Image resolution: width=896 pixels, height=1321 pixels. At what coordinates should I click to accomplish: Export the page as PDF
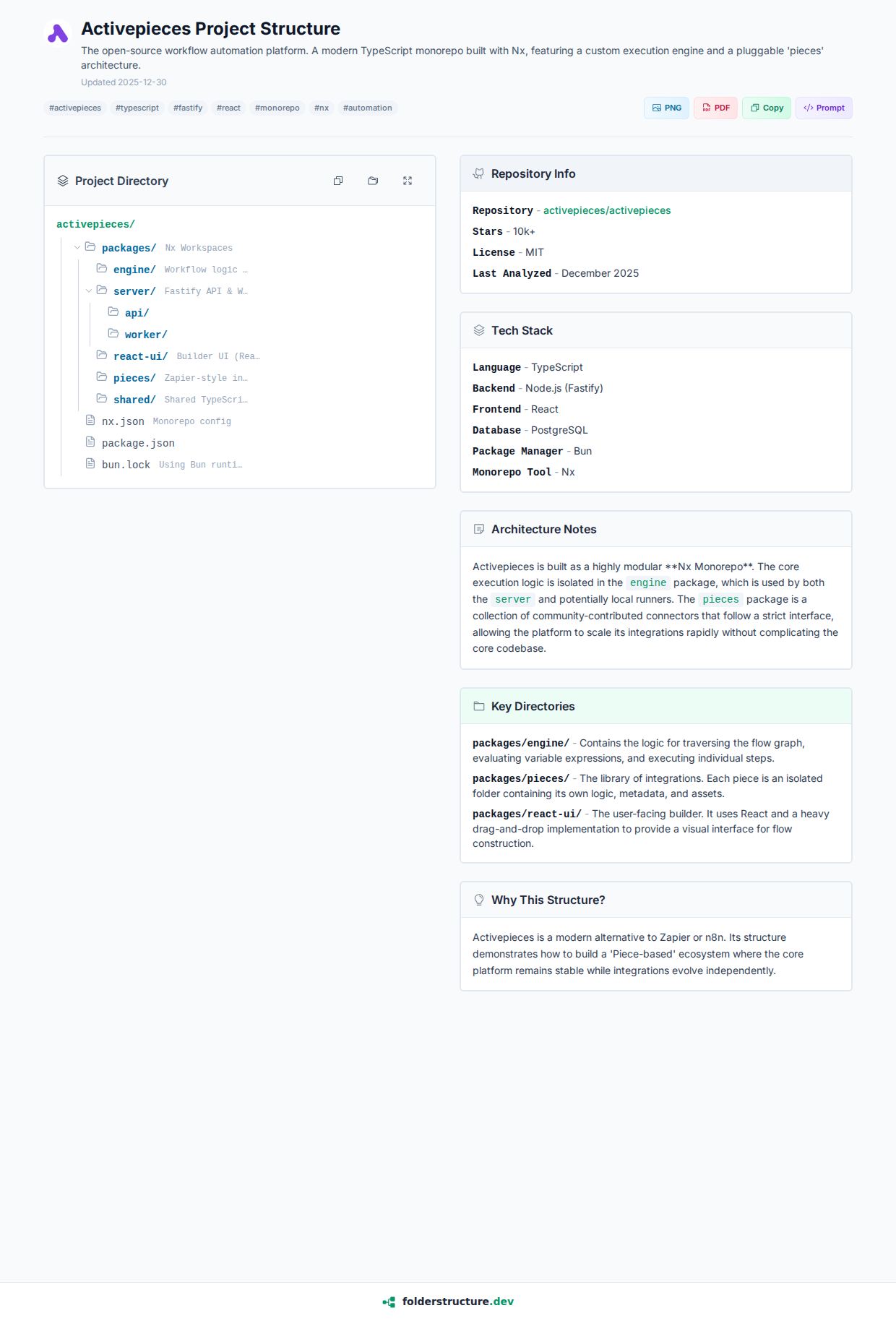[x=715, y=108]
